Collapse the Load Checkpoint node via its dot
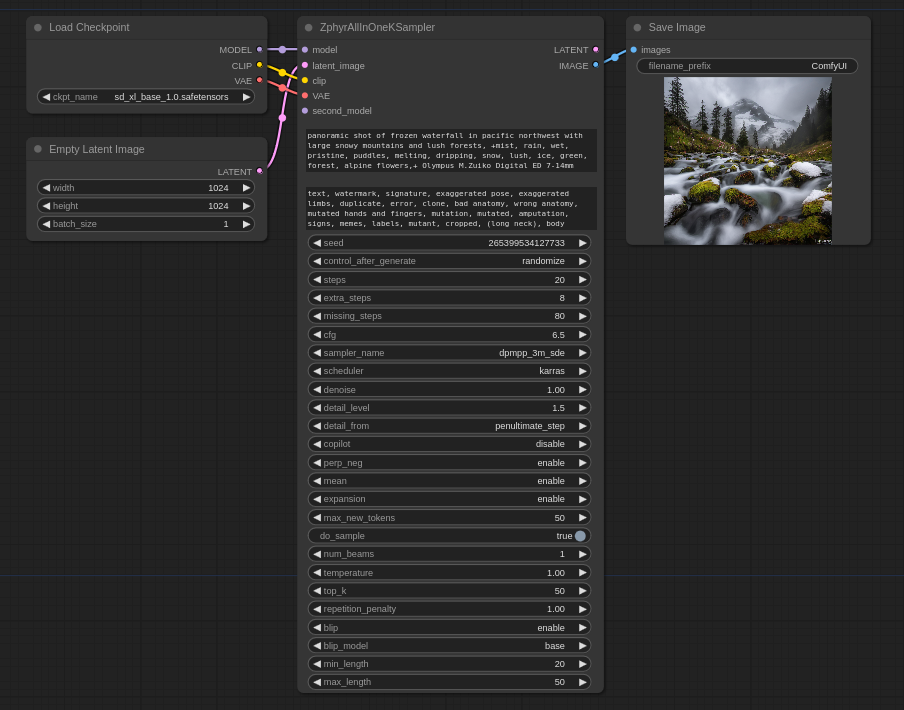The width and height of the screenshot is (904, 710). pyautogui.click(x=38, y=28)
